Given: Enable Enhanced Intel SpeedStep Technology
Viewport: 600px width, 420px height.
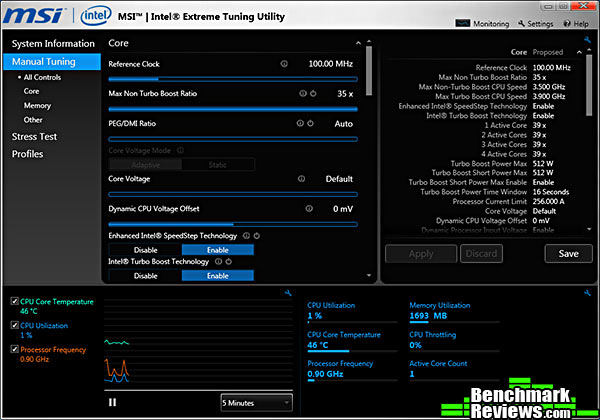Looking at the screenshot, I should tap(218, 250).
